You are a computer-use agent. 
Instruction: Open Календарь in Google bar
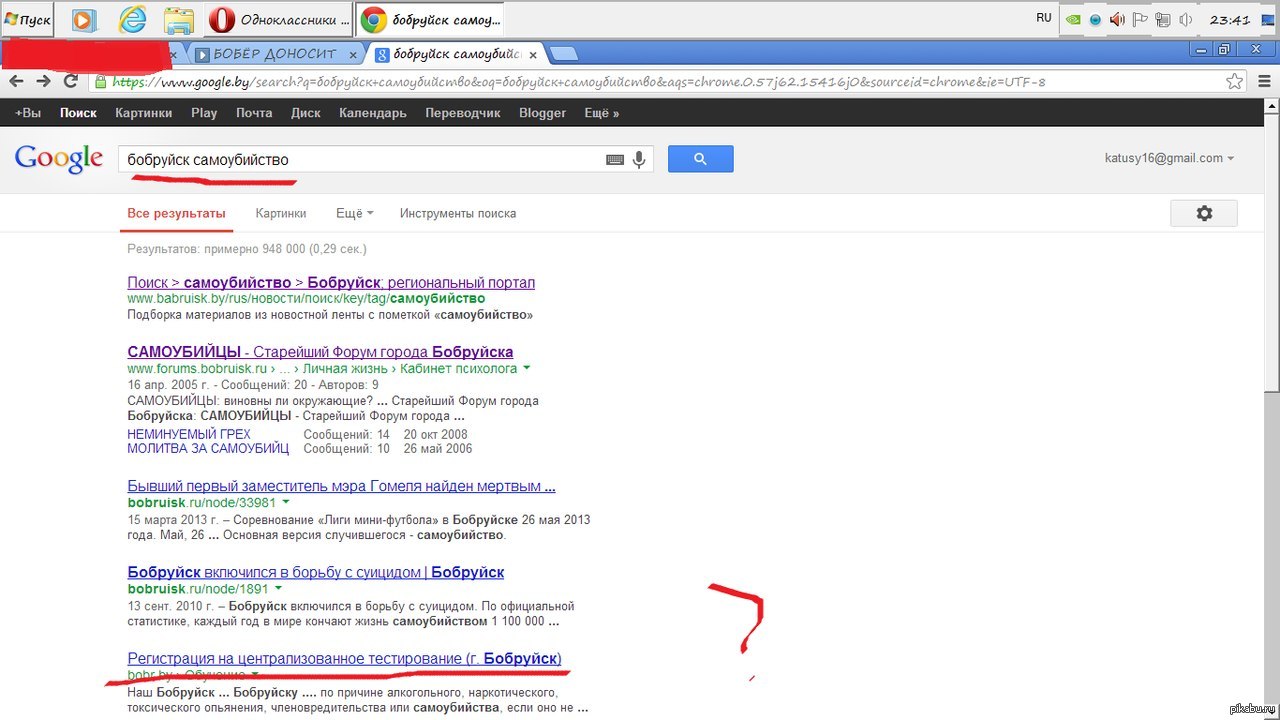click(x=373, y=113)
